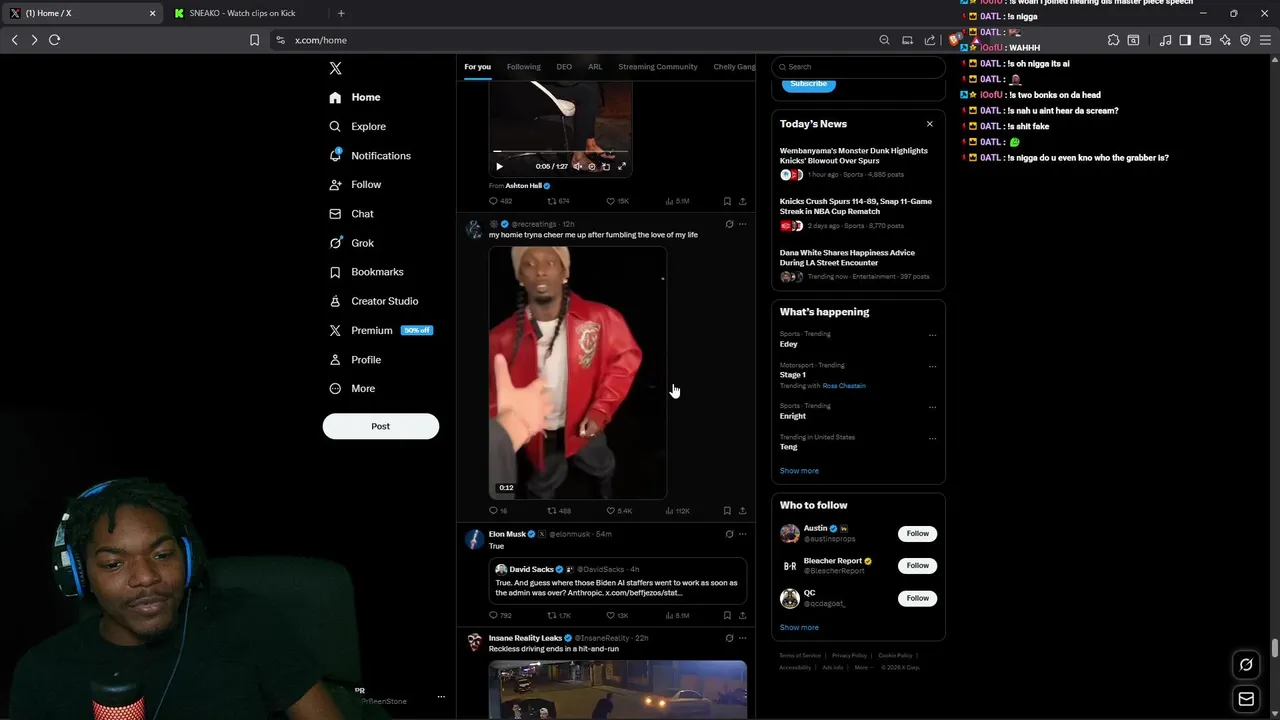
Task: Reply to recreatings post with 16 comments
Action: click(x=498, y=511)
